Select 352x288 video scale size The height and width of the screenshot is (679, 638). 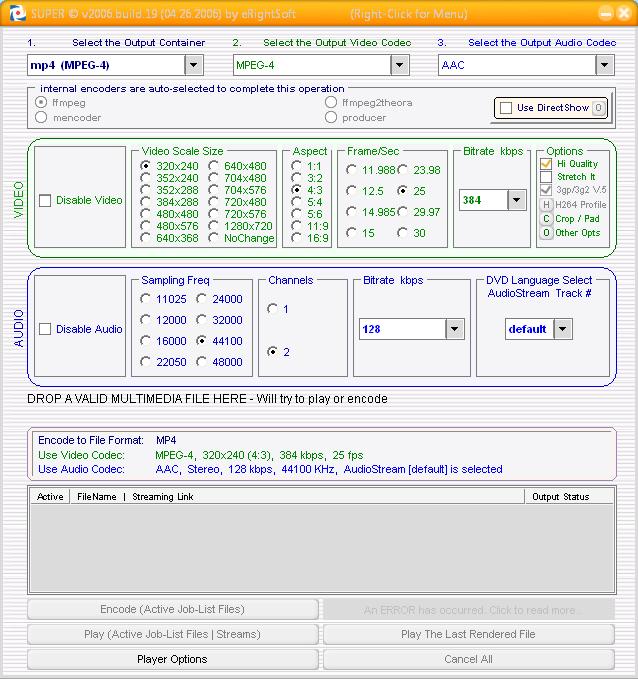pyautogui.click(x=146, y=190)
